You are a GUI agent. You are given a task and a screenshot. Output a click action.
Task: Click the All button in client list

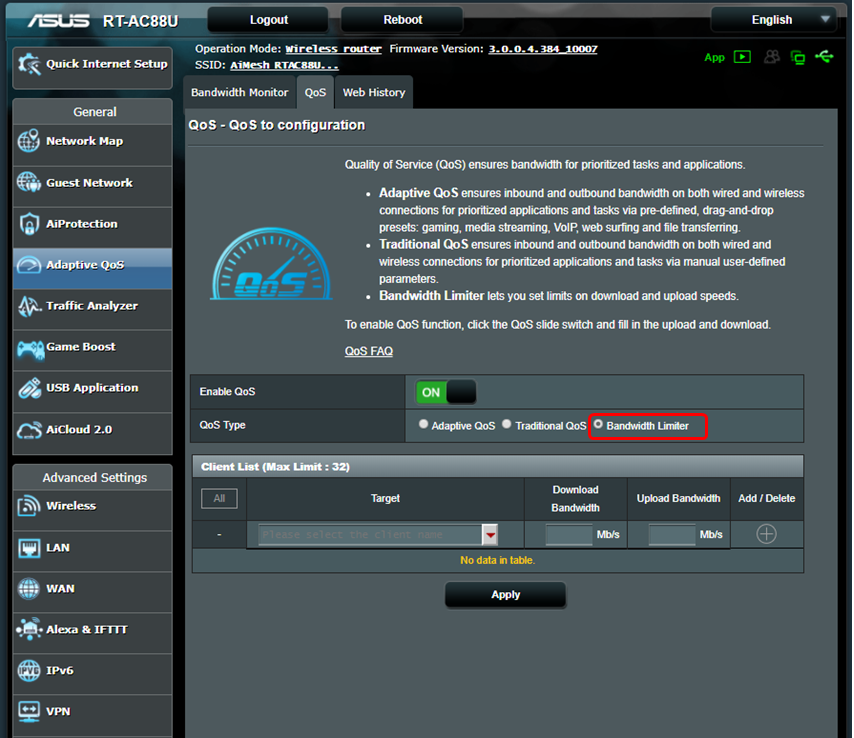coord(219,498)
